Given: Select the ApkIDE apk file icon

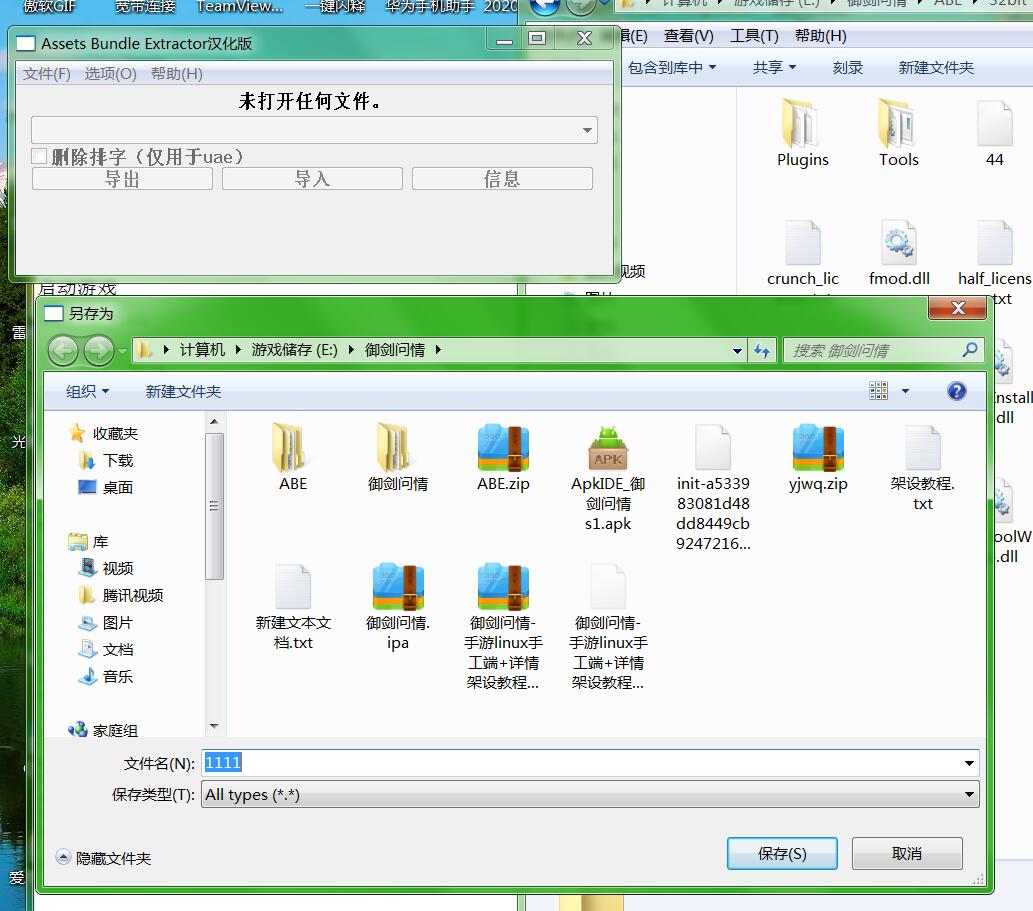Looking at the screenshot, I should [608, 448].
